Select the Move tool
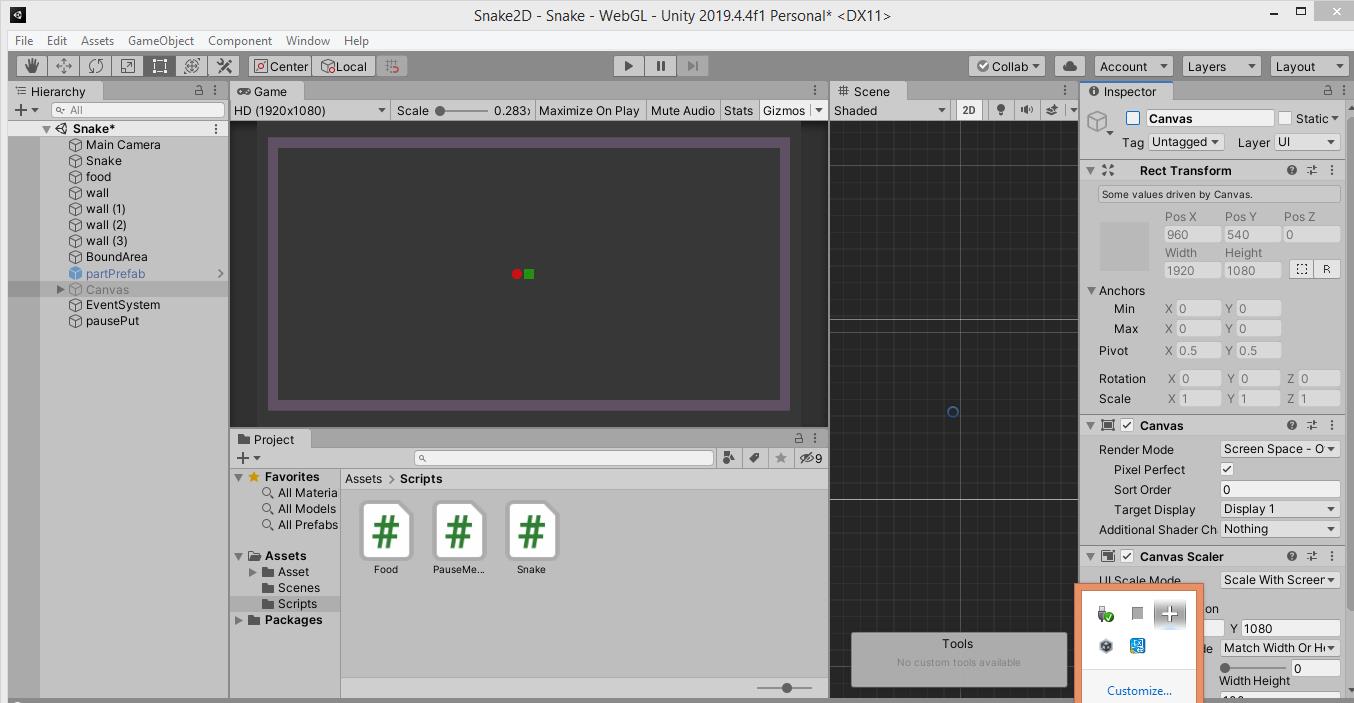The height and width of the screenshot is (703, 1354). pos(64,66)
